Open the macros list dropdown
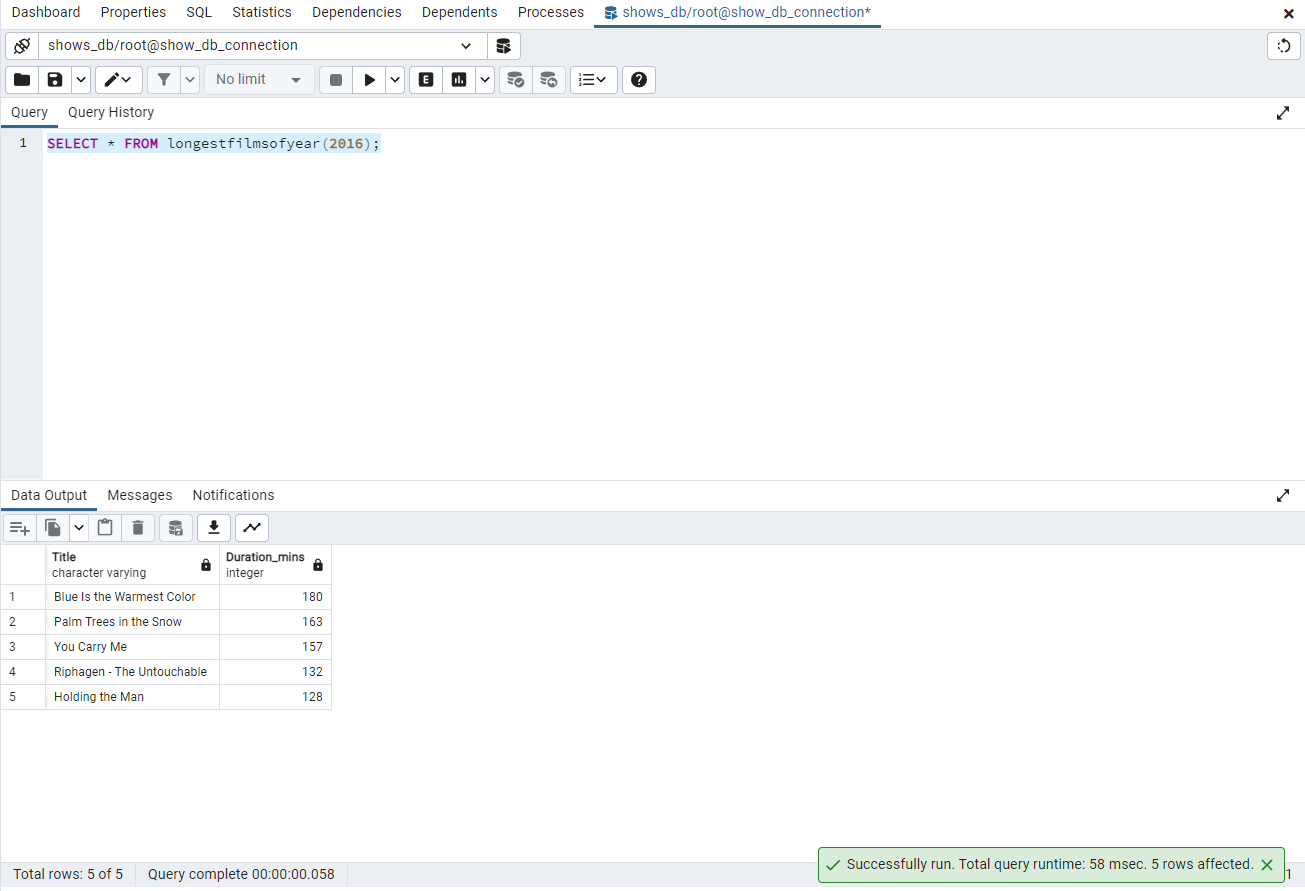 593,79
